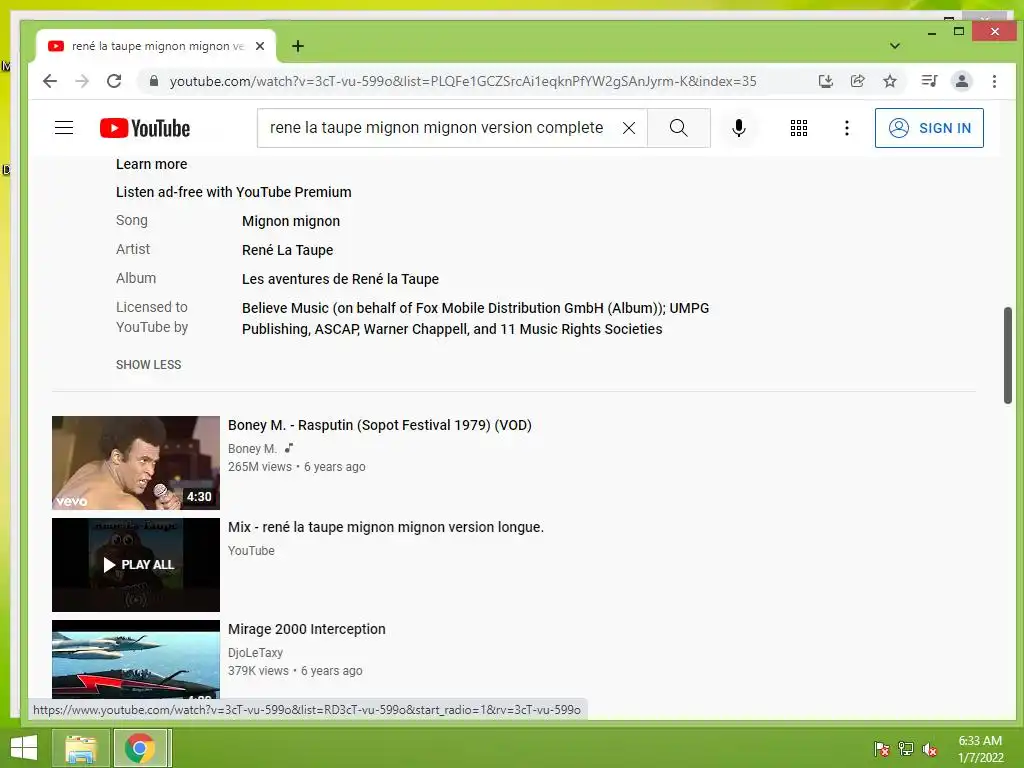1024x768 pixels.
Task: Collapse description with SHOW LESS
Action: click(149, 364)
